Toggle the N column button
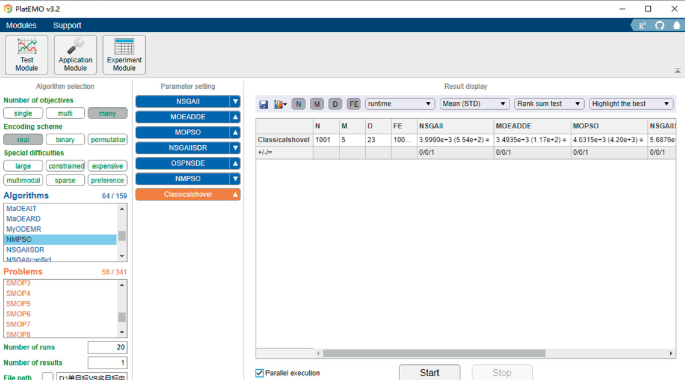The image size is (685, 380). pos(298,104)
